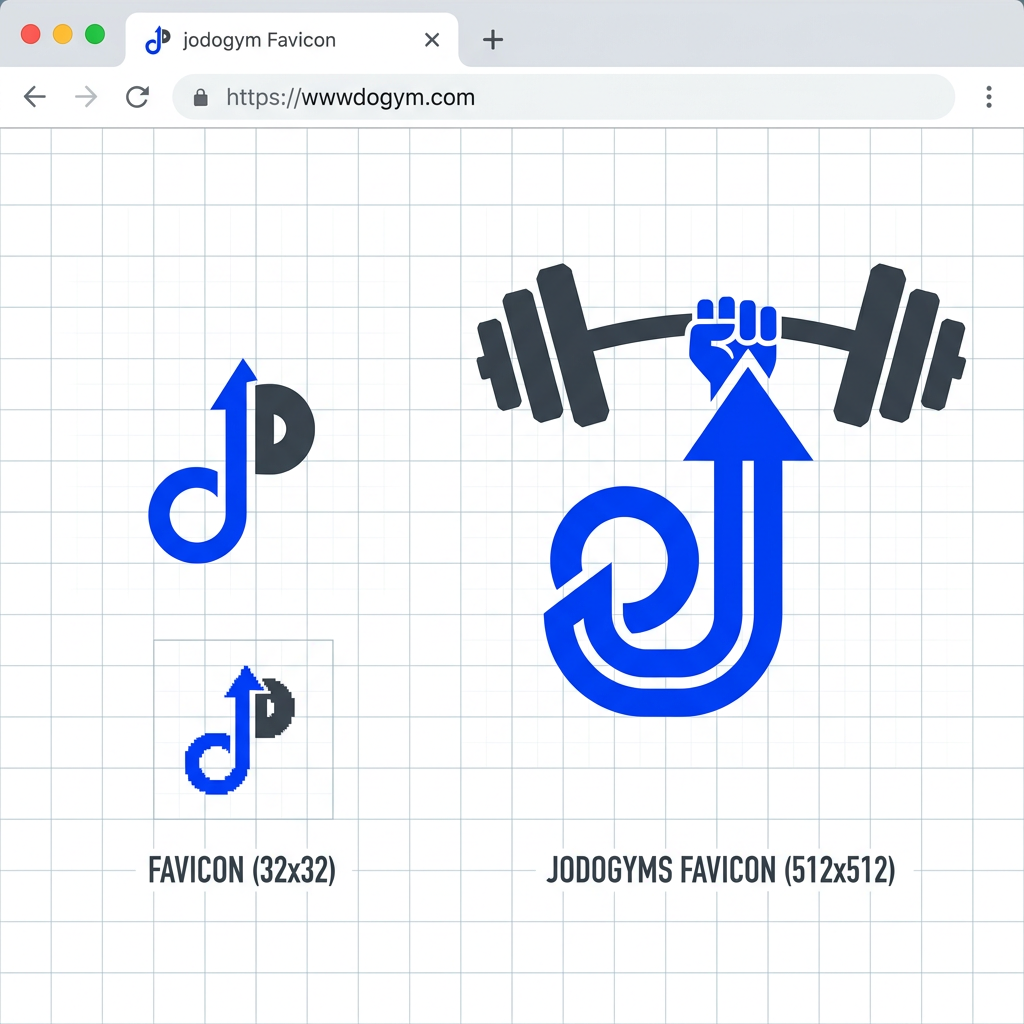Click the browser back arrow
Viewport: 1024px width, 1024px height.
(x=35, y=97)
